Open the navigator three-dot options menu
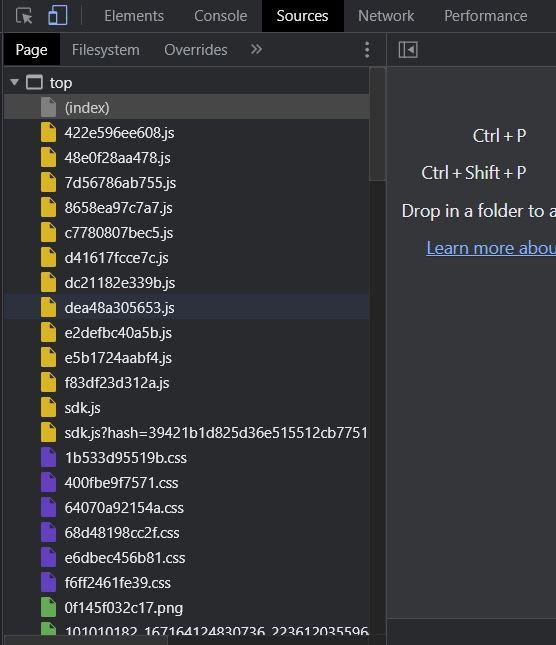 367,50
